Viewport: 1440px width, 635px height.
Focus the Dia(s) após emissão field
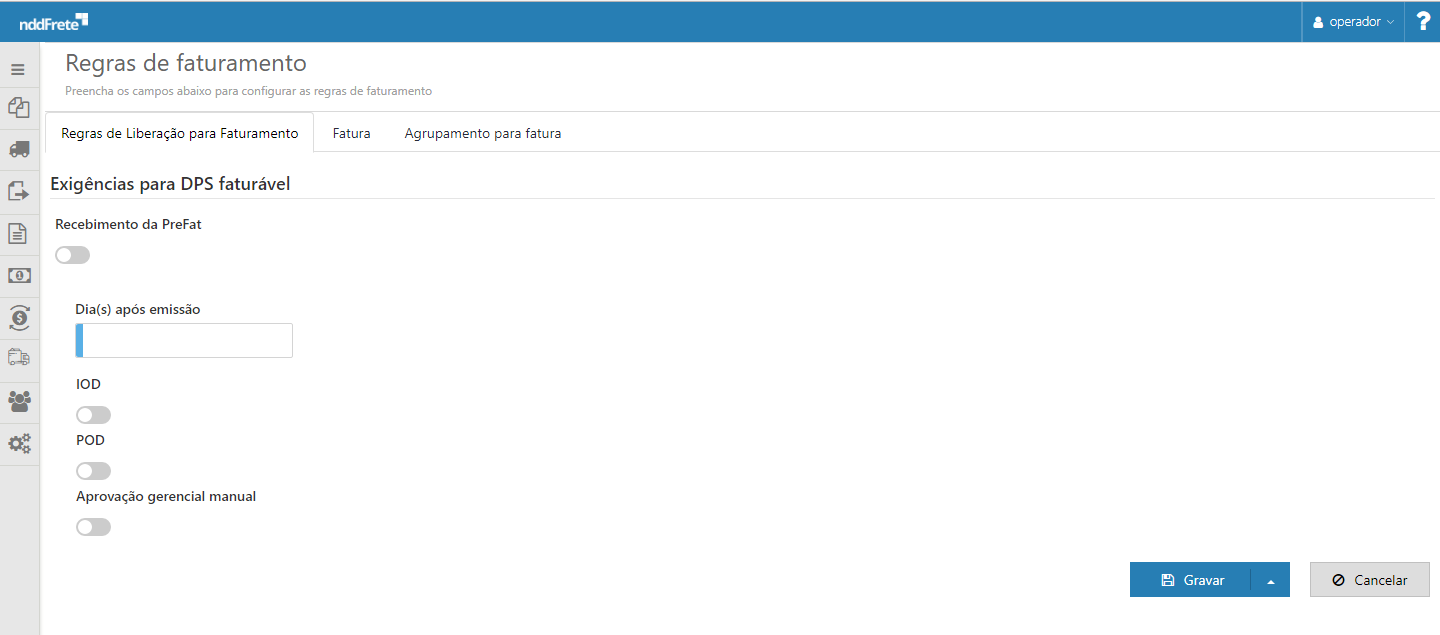point(184,341)
